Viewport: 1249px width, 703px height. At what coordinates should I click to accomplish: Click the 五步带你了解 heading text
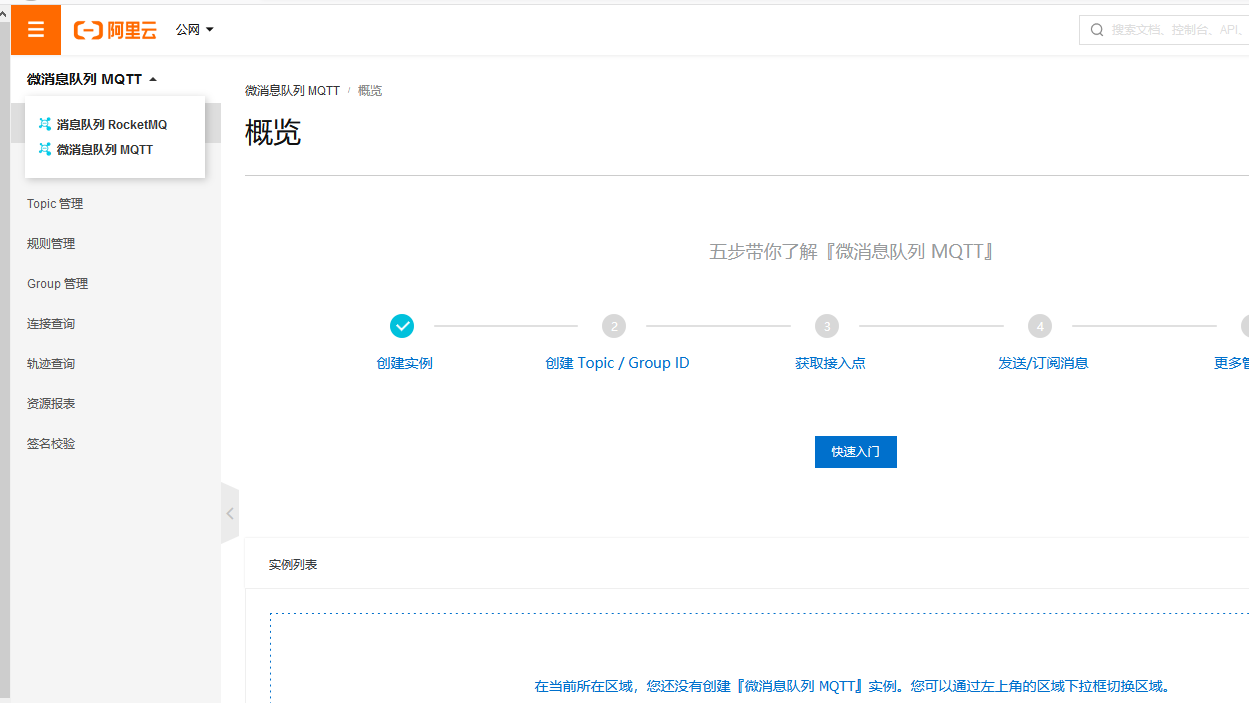[x=852, y=252]
